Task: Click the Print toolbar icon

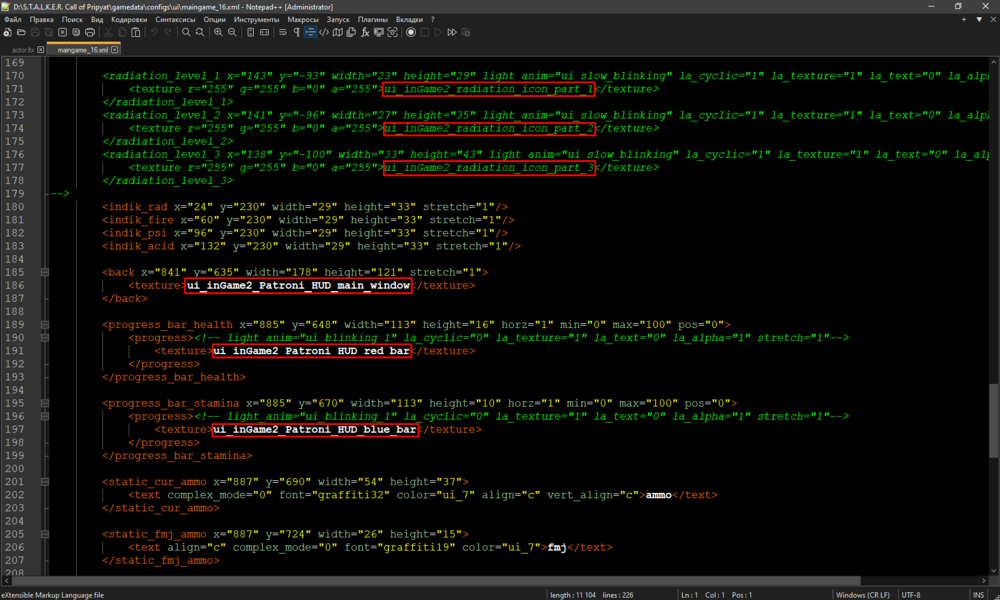Action: (91, 33)
